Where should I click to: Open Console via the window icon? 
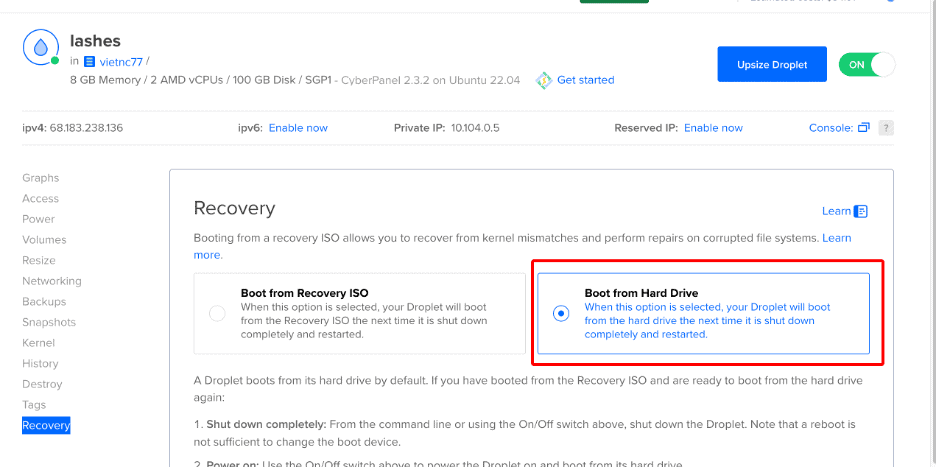[864, 128]
